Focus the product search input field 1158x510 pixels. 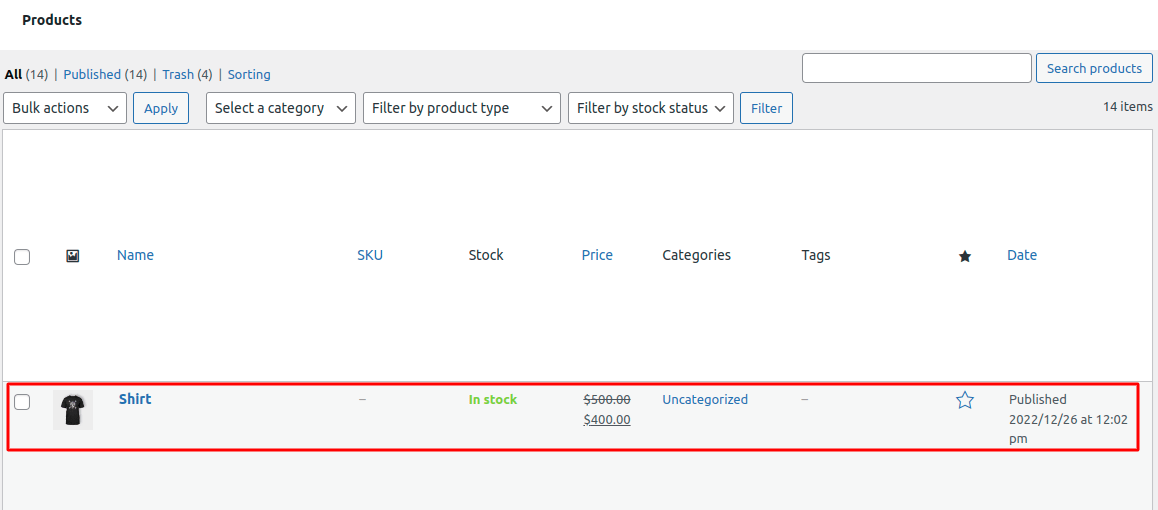coord(916,68)
